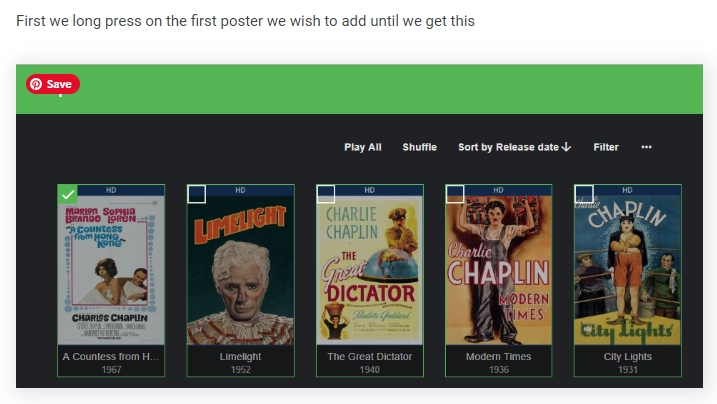Click the Pinterest Save button

click(53, 84)
